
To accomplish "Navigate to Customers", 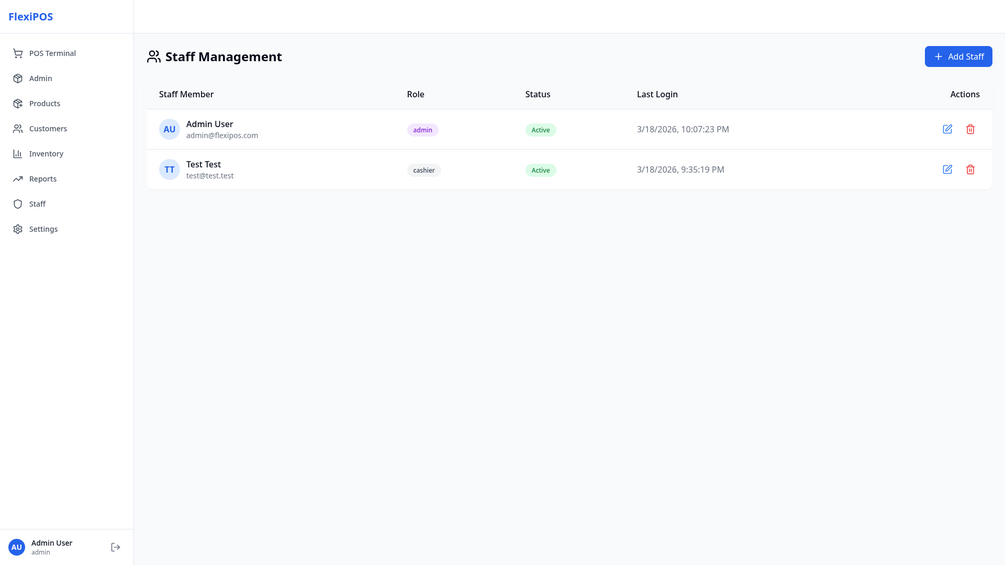I will coord(47,128).
